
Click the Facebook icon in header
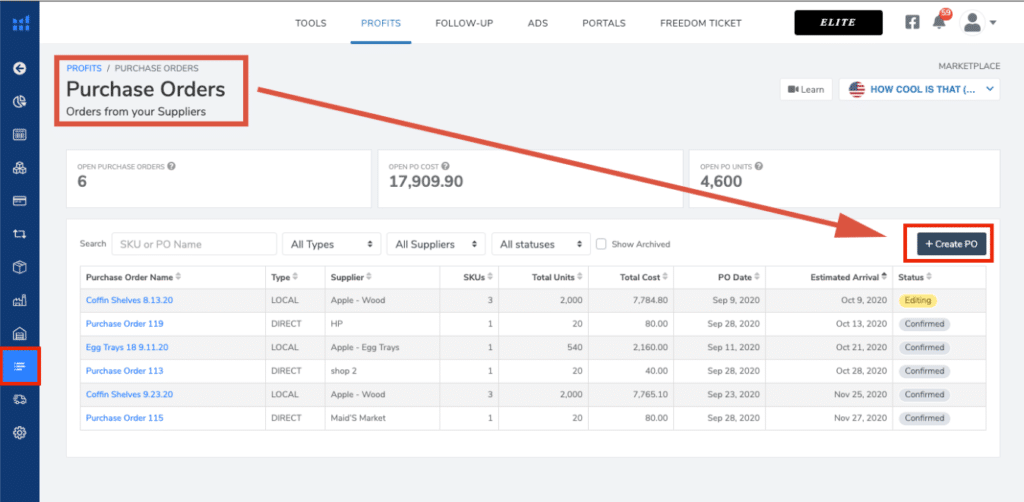[x=912, y=22]
